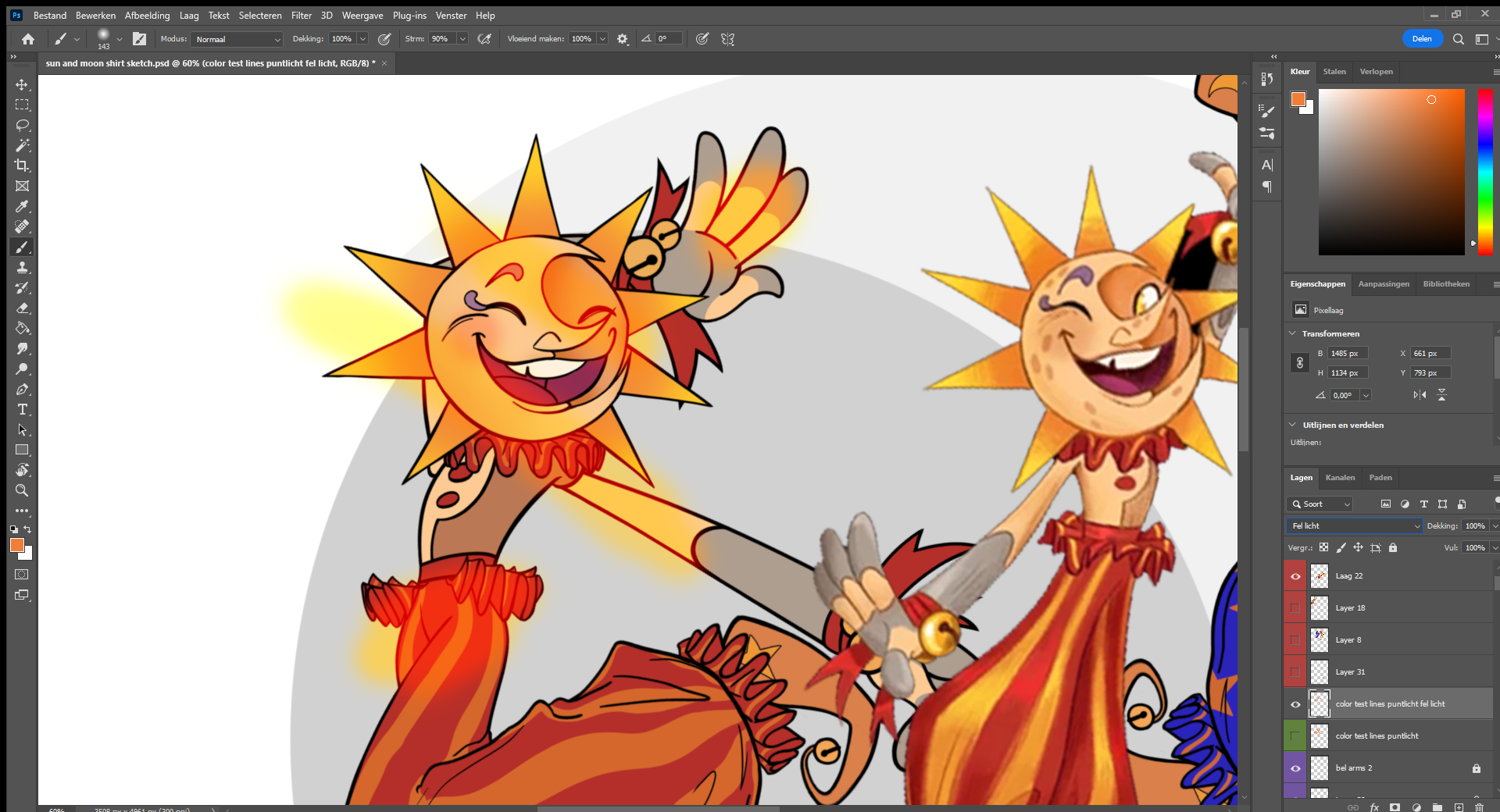The width and height of the screenshot is (1500, 812).
Task: Open the Bestand menu
Action: [50, 16]
